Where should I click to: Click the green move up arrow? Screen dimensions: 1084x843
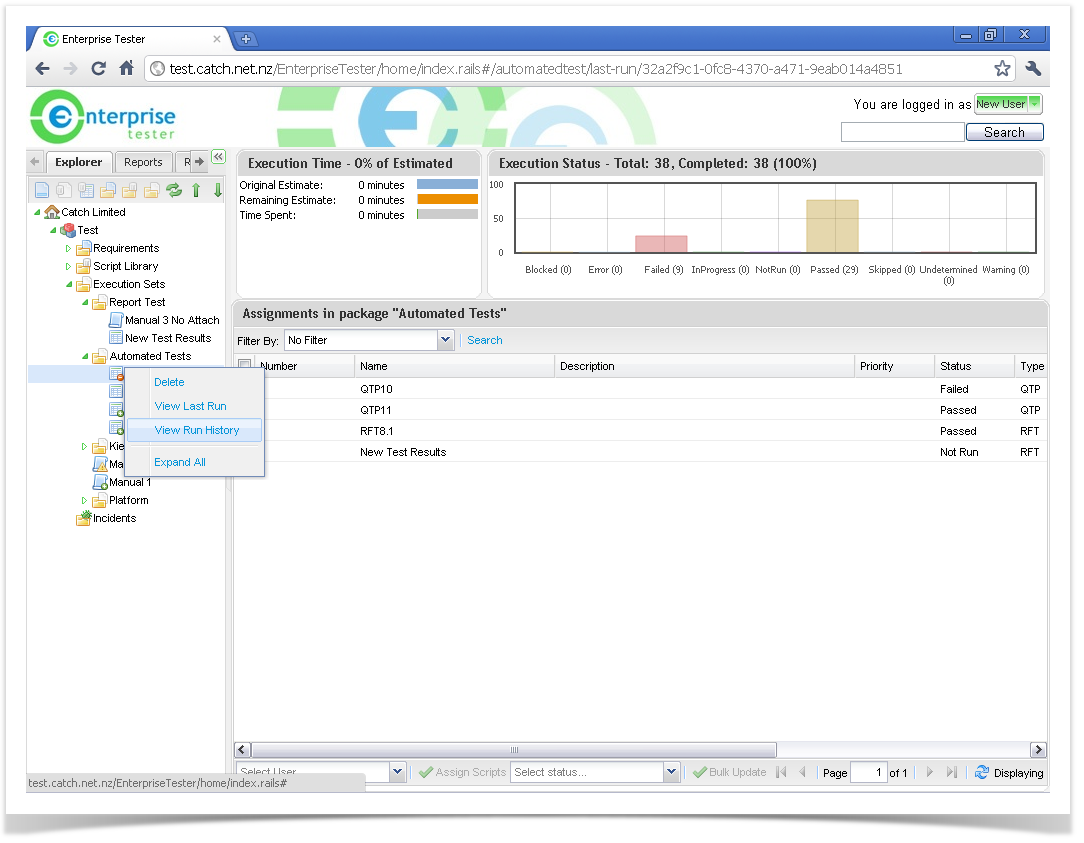click(x=196, y=190)
